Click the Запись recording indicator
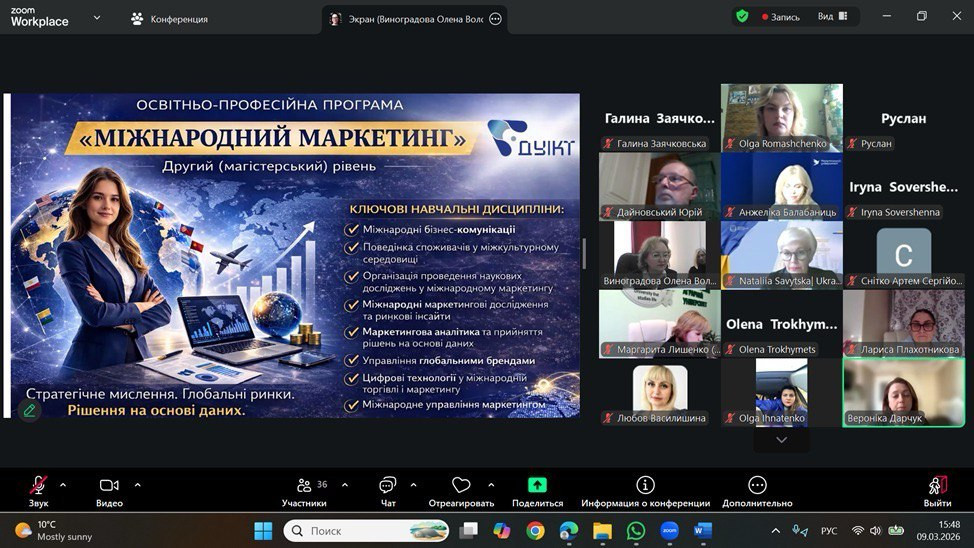 (781, 16)
